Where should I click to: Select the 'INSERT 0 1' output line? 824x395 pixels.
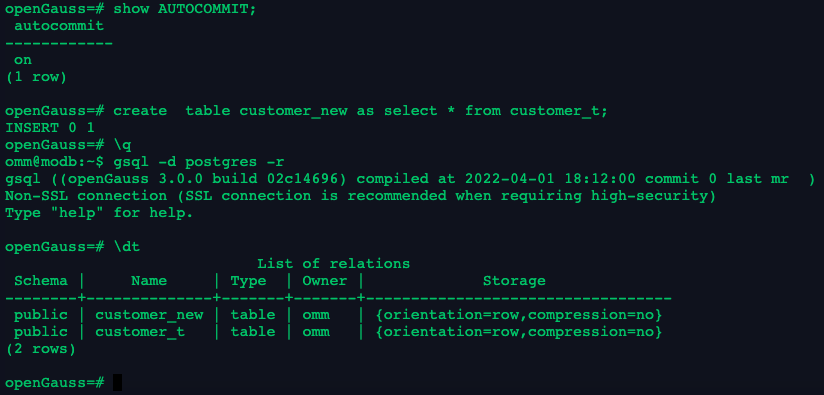pos(50,128)
